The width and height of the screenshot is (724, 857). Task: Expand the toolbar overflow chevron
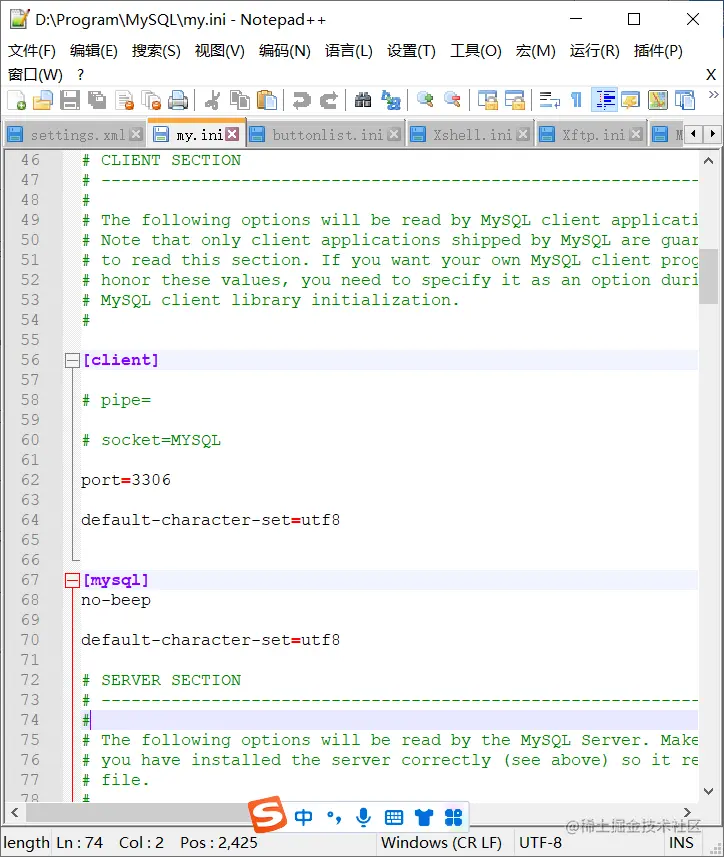(x=713, y=95)
